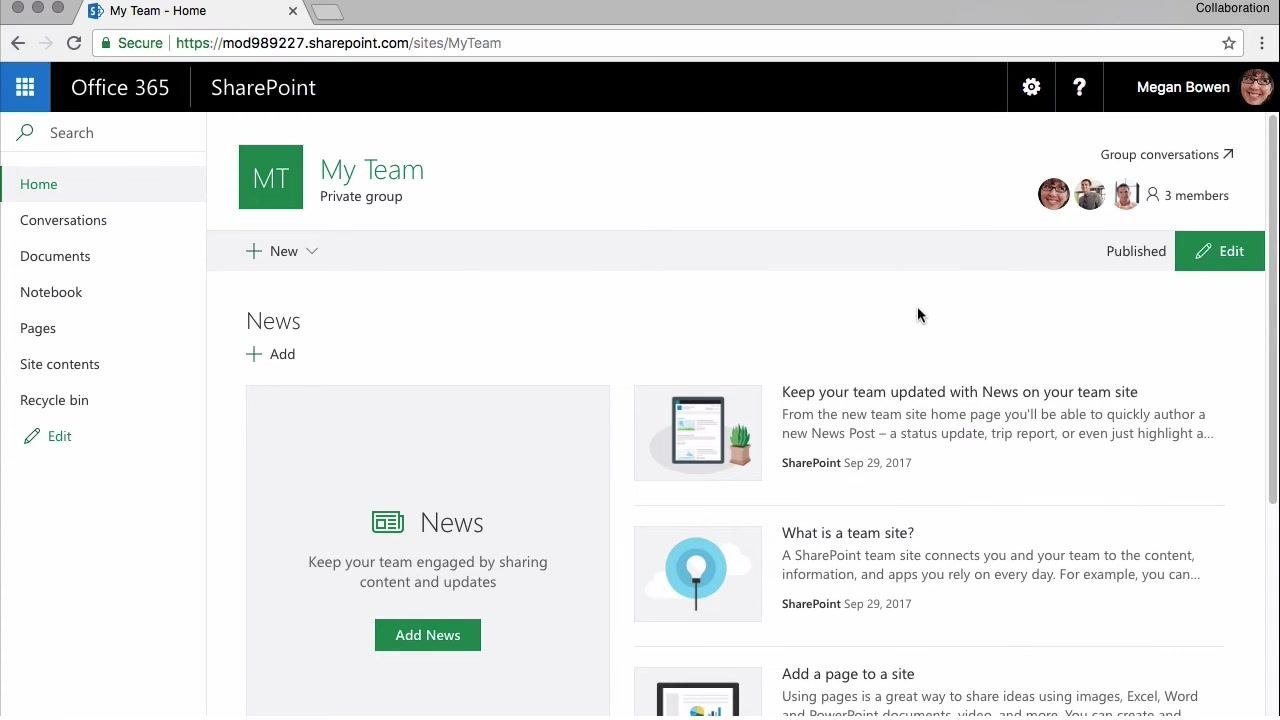The height and width of the screenshot is (720, 1280).
Task: Open a new browser tab
Action: click(x=328, y=12)
